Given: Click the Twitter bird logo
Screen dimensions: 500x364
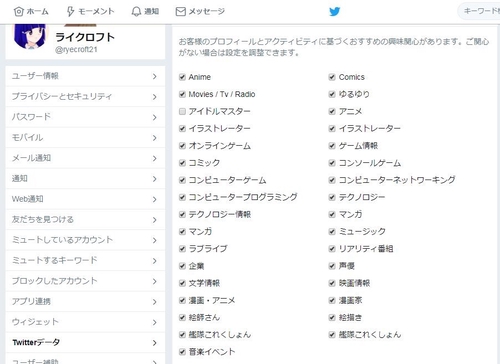Looking at the screenshot, I should click(x=334, y=12).
